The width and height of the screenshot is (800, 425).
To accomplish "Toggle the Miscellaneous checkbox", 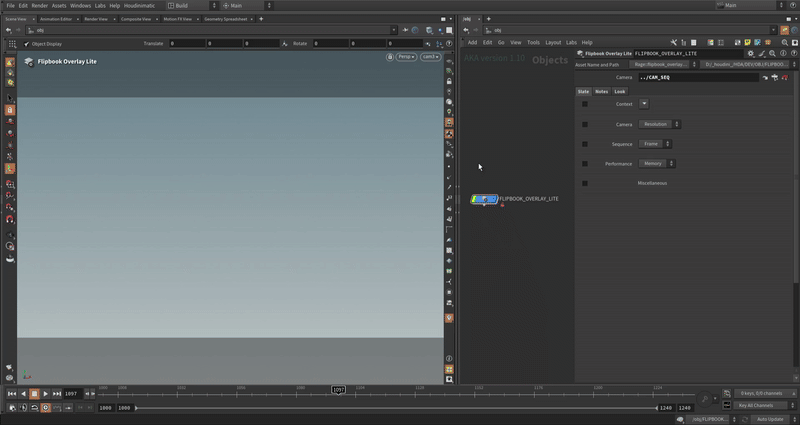I will [585, 183].
